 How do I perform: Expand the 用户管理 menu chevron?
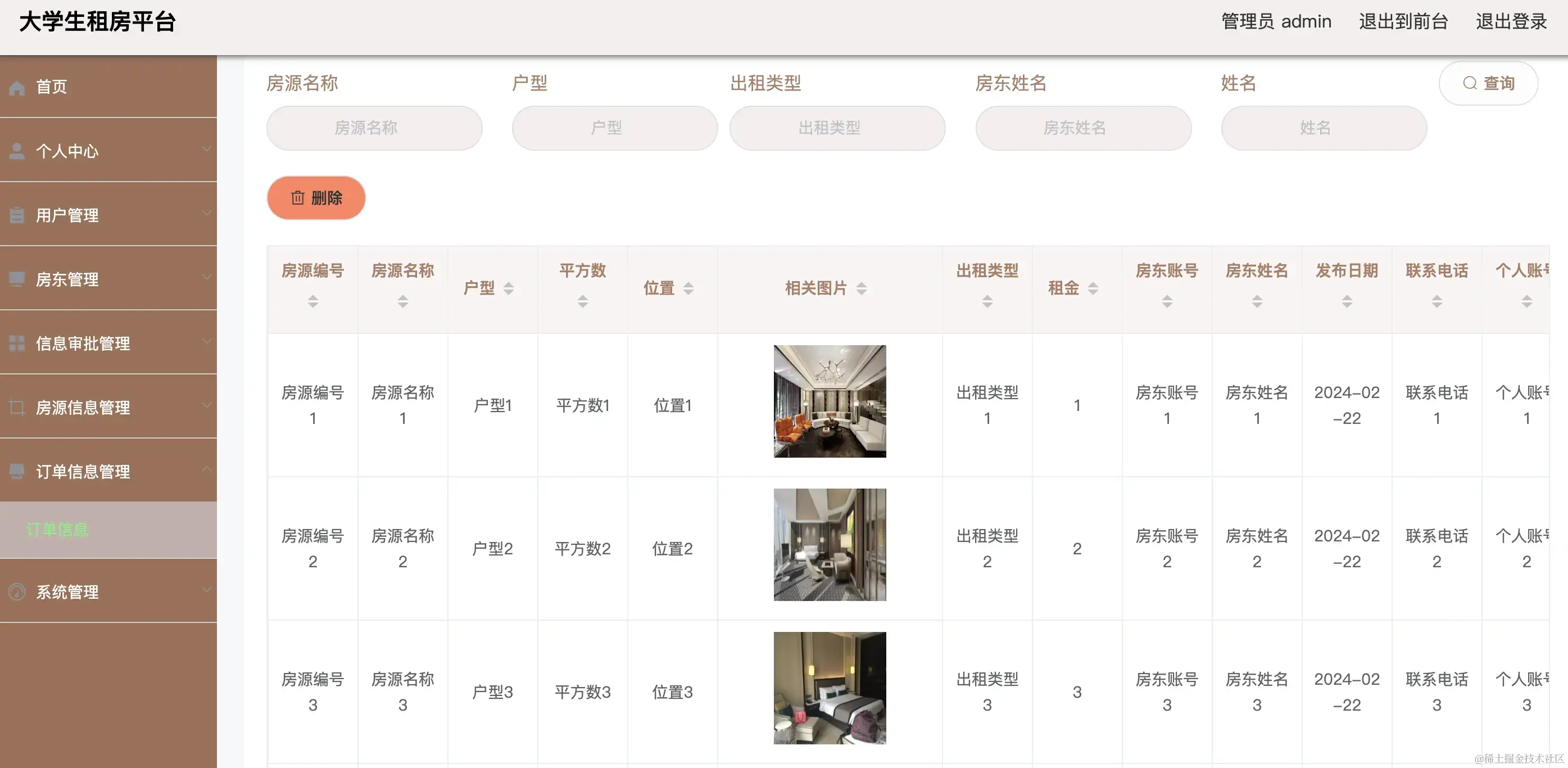(207, 214)
